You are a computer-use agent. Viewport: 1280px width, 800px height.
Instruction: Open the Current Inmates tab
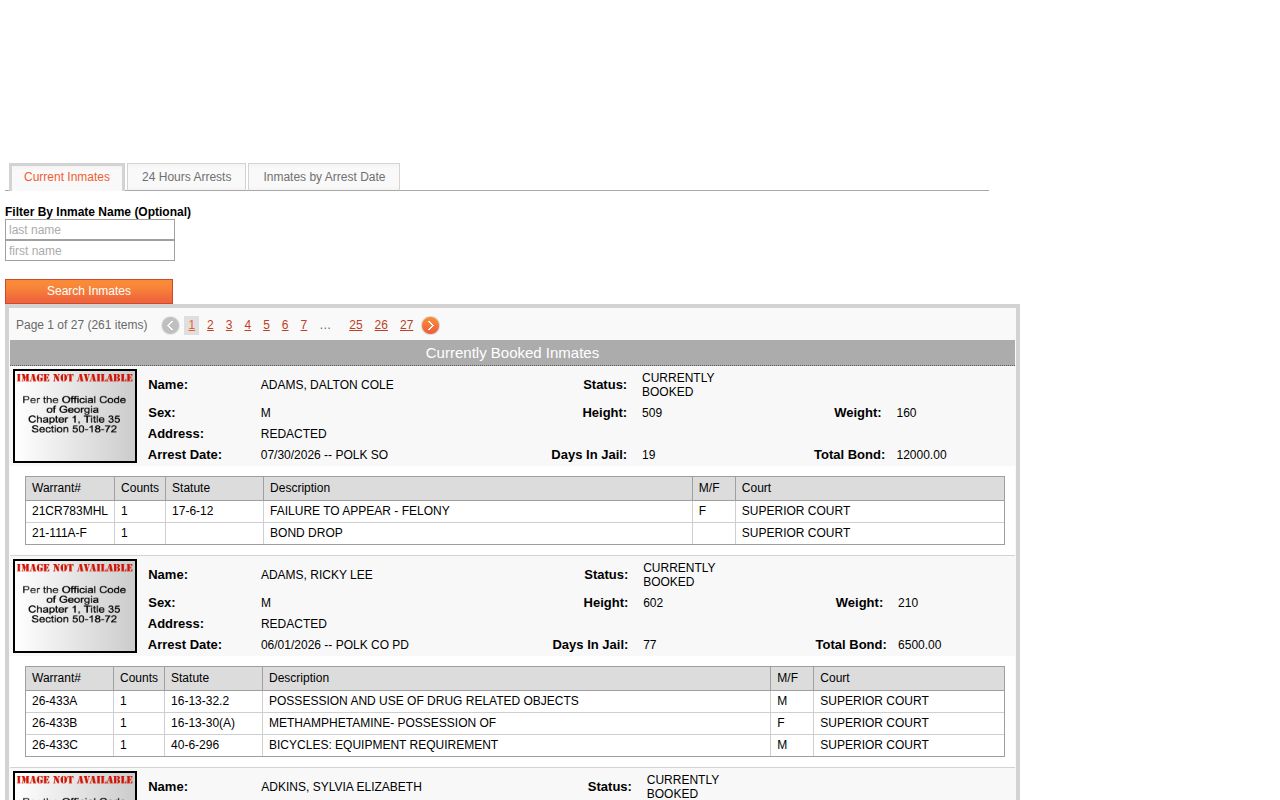point(67,177)
